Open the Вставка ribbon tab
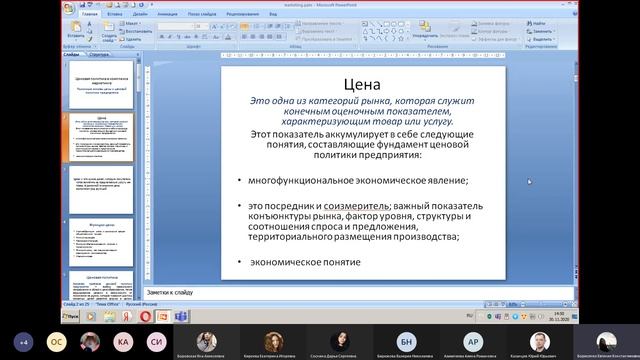The image size is (640, 360). [x=115, y=14]
